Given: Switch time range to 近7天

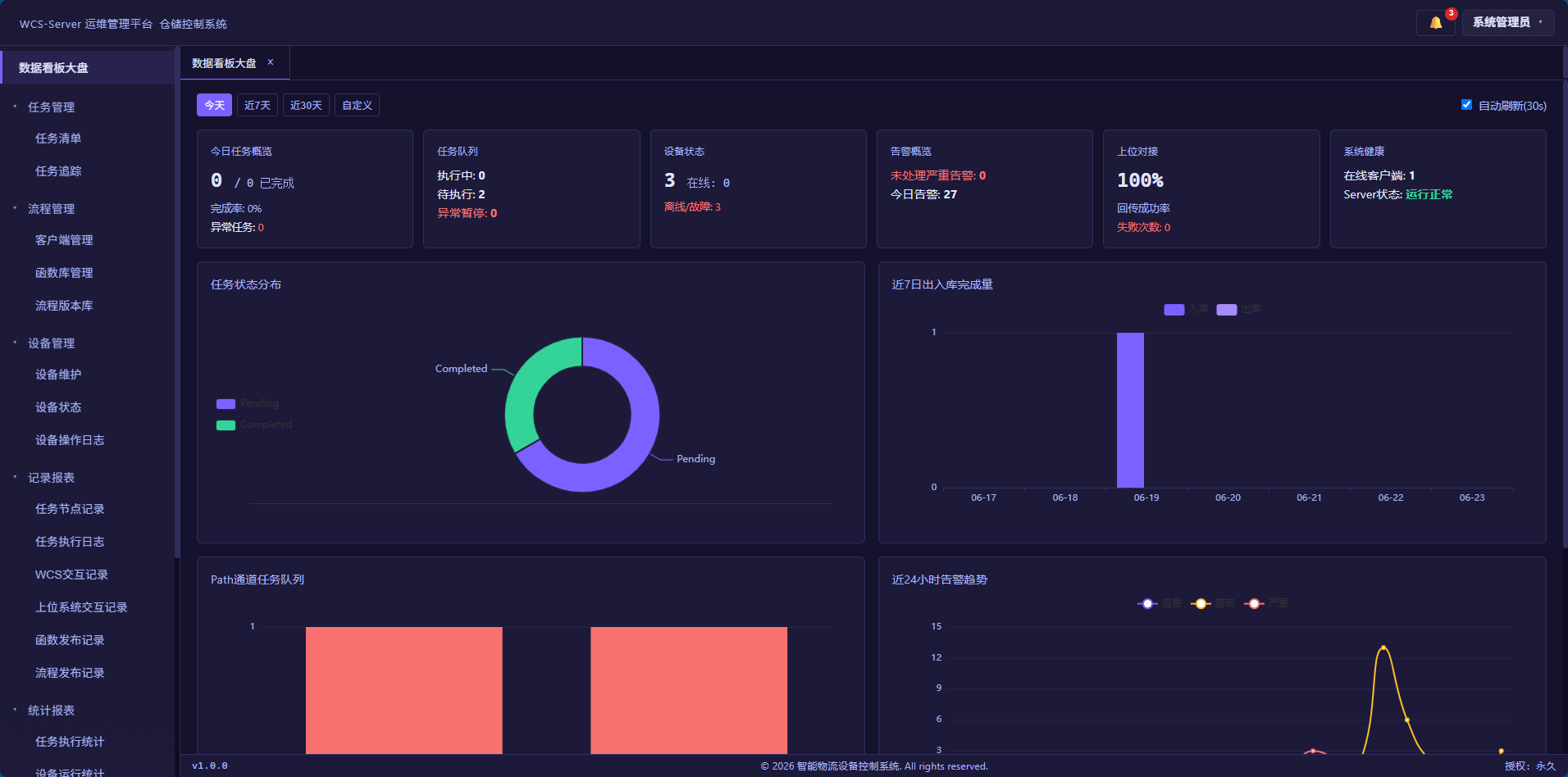Looking at the screenshot, I should click(x=257, y=105).
